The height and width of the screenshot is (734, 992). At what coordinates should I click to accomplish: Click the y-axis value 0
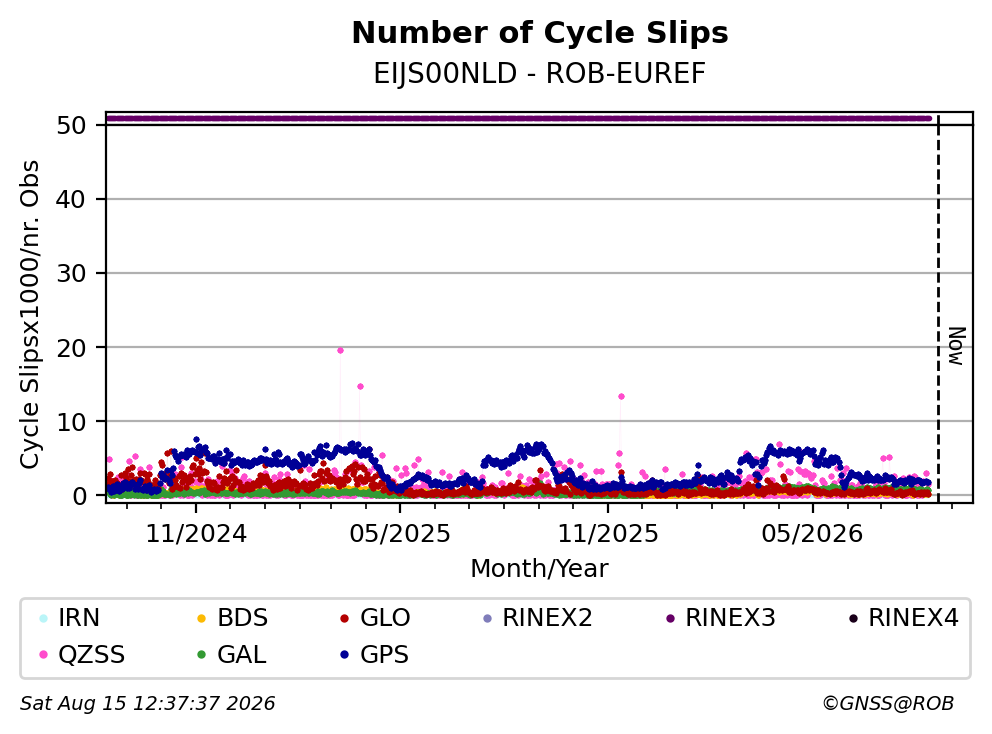click(x=79, y=495)
